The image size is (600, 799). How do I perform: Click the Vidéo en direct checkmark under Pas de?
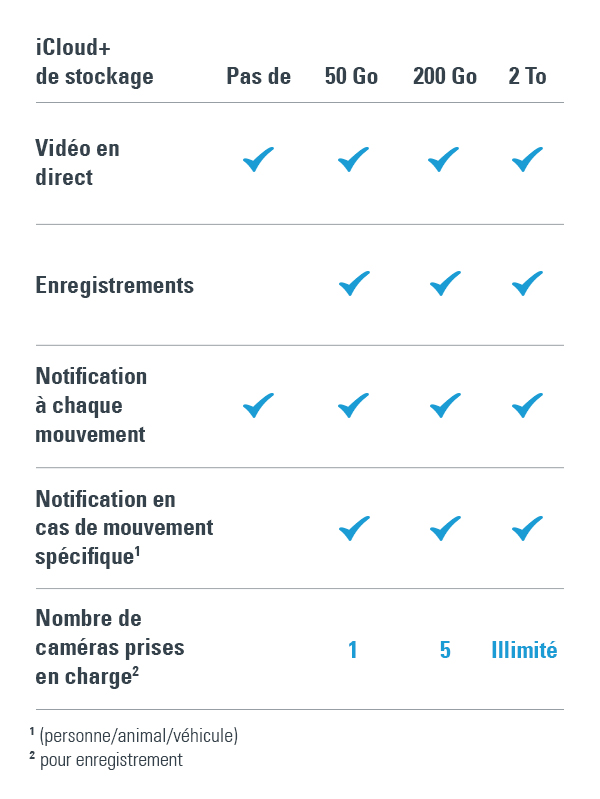[258, 159]
